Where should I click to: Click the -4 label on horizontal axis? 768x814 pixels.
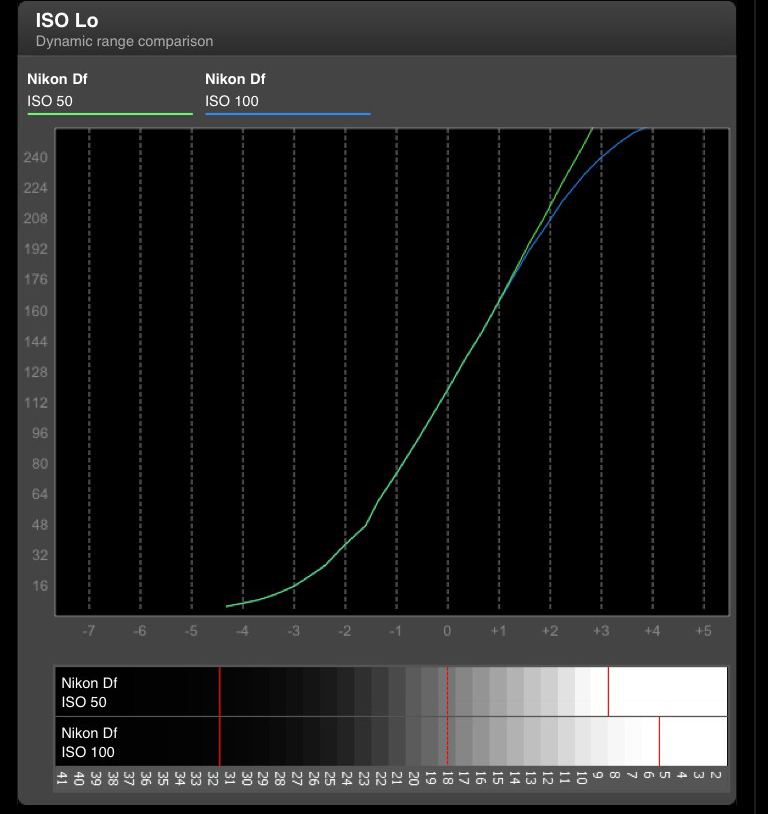[242, 631]
